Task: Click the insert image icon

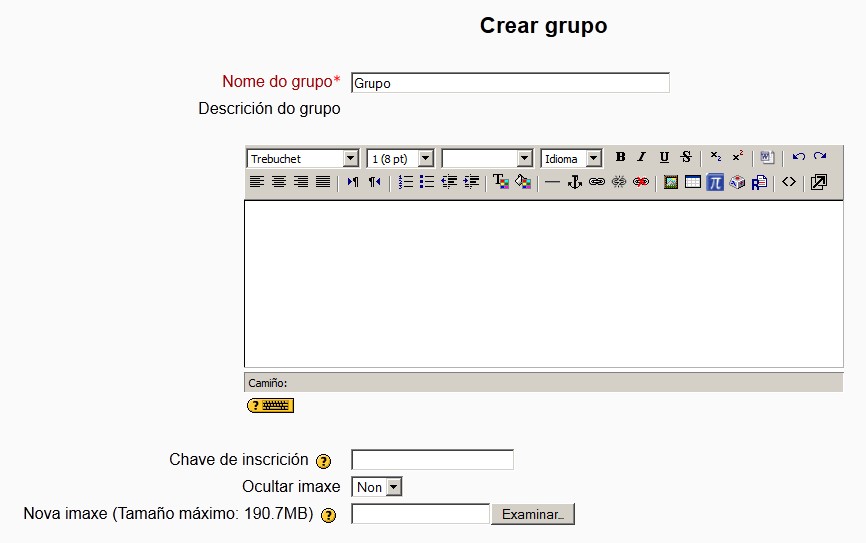Action: [671, 182]
